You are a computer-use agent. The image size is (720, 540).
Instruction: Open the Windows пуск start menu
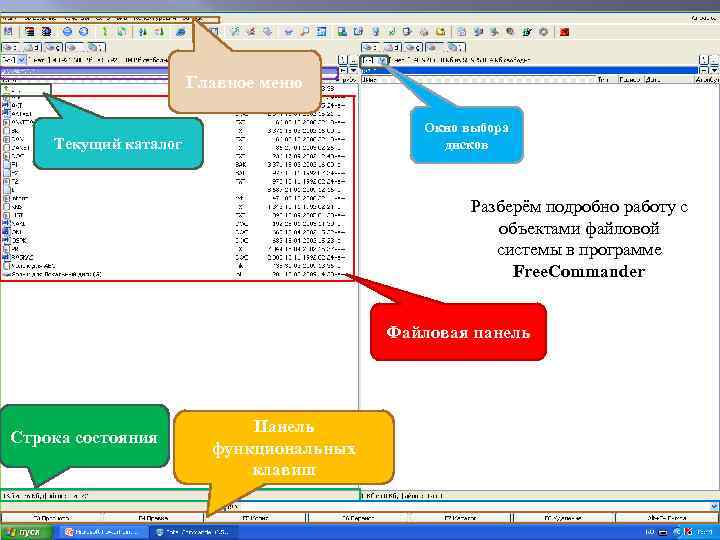tap(26, 533)
